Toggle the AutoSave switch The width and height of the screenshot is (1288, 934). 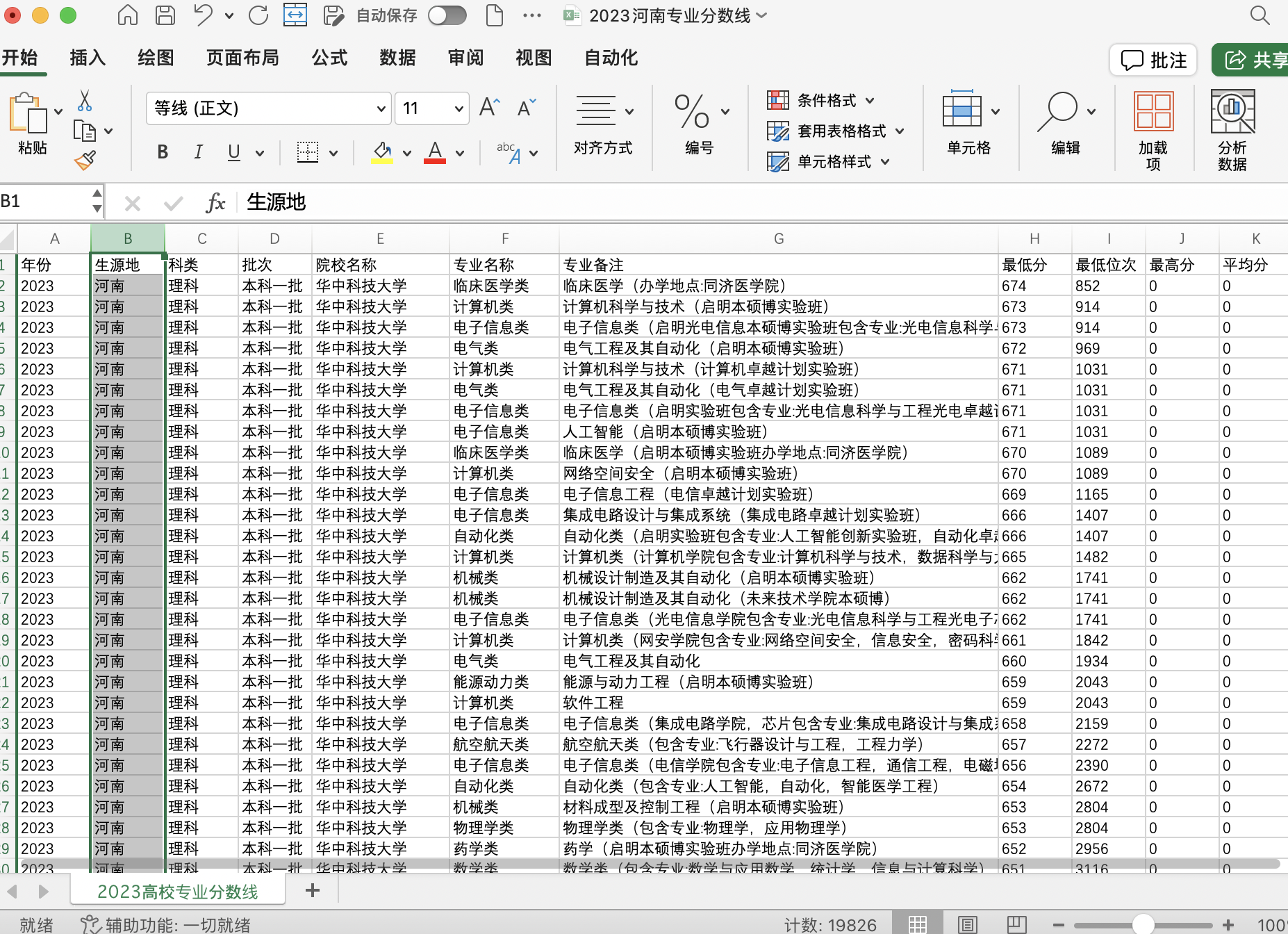click(447, 15)
